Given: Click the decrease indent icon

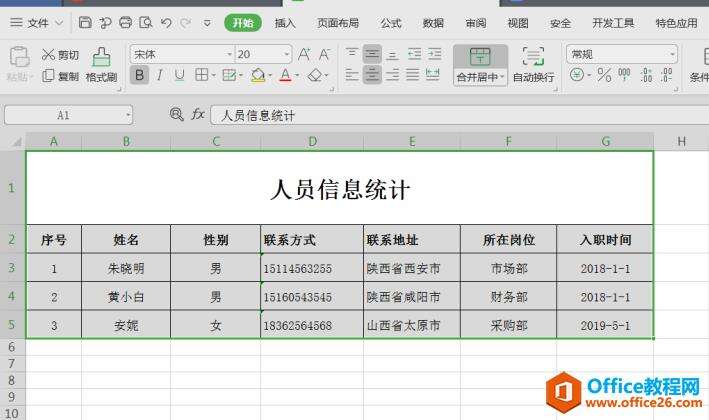Looking at the screenshot, I should [414, 54].
